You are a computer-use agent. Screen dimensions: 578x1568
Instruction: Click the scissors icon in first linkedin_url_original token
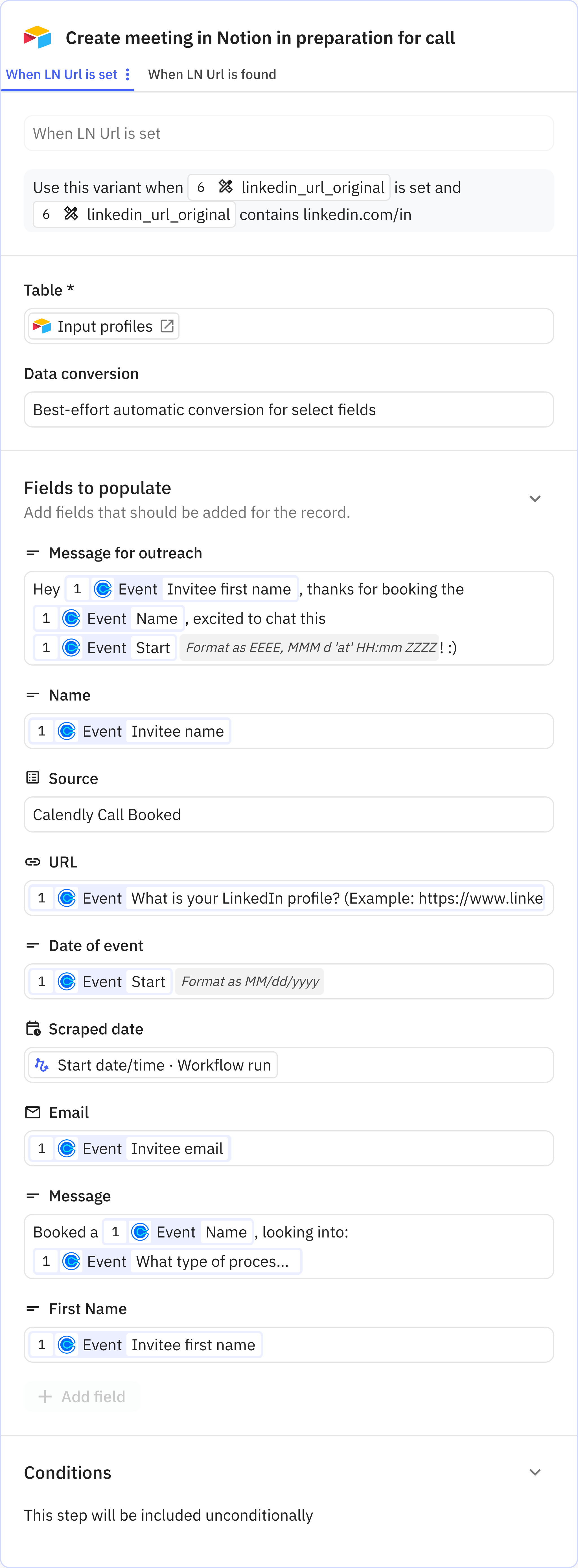225,187
